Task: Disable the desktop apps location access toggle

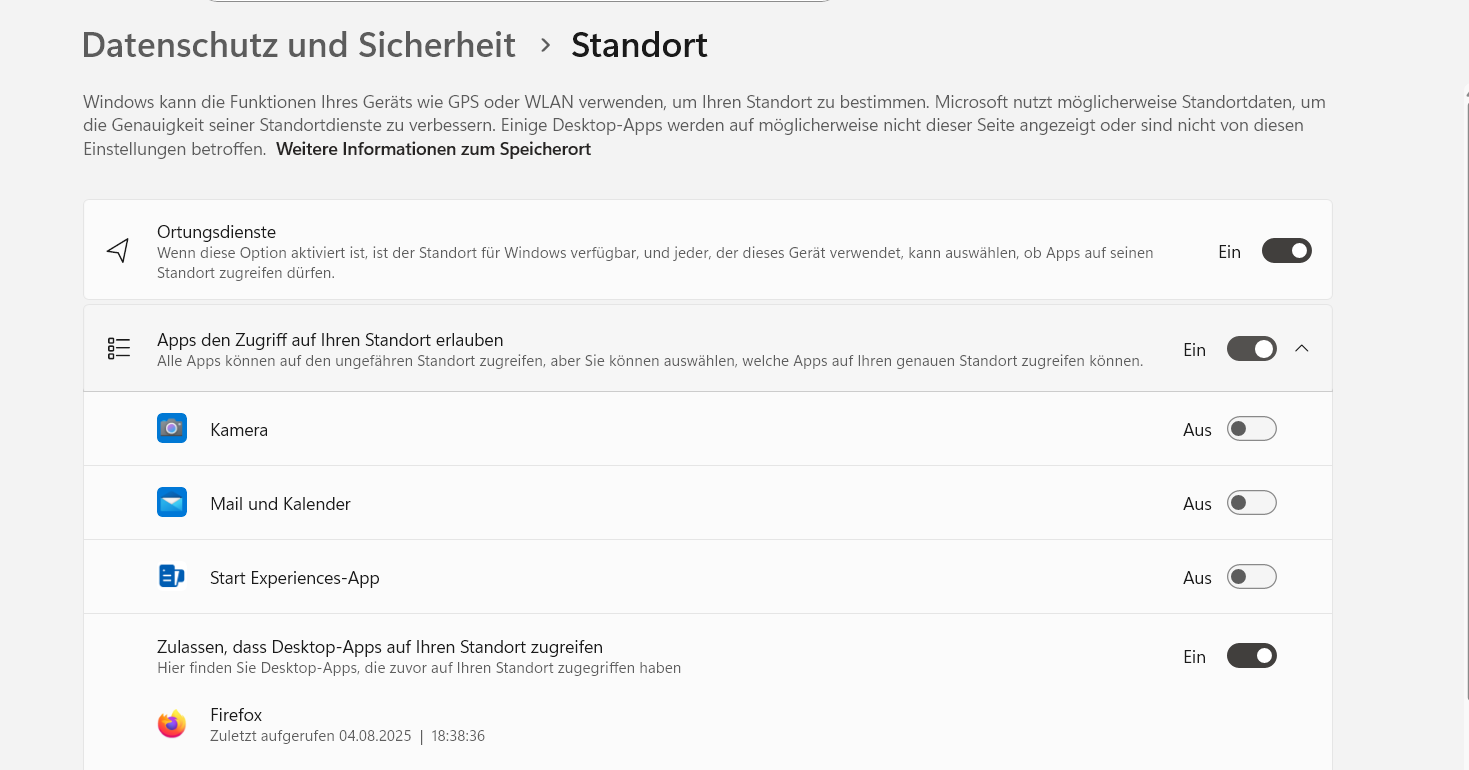Action: (x=1251, y=656)
